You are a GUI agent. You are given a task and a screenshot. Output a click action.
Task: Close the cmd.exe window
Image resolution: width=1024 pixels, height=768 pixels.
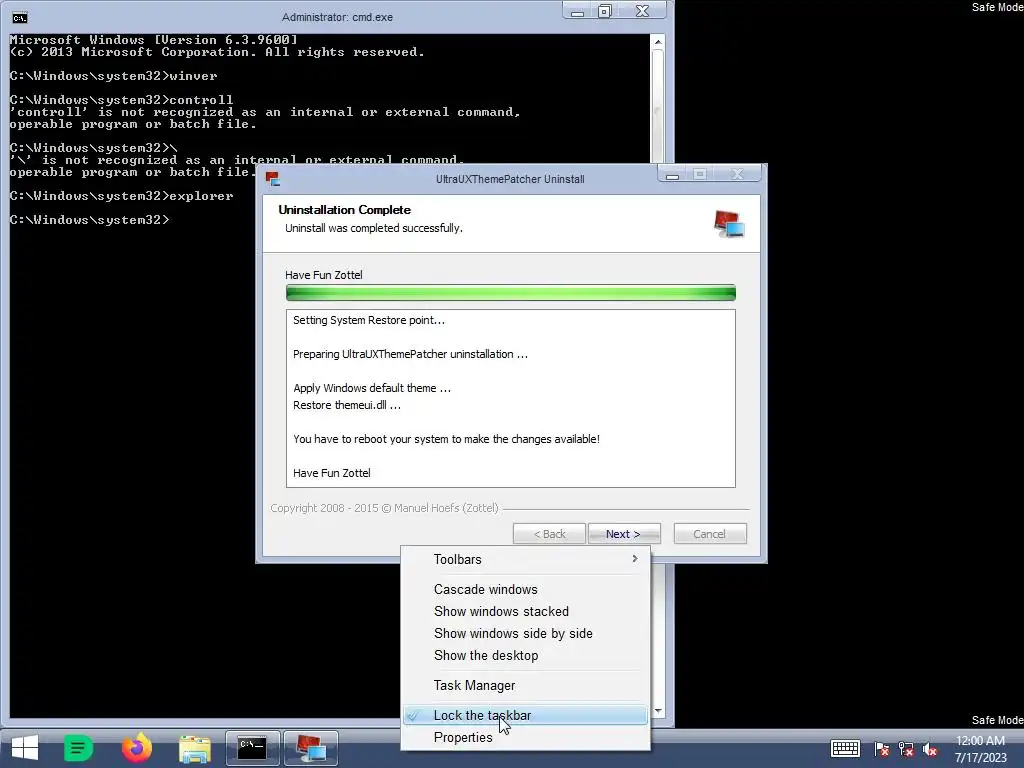pos(643,11)
